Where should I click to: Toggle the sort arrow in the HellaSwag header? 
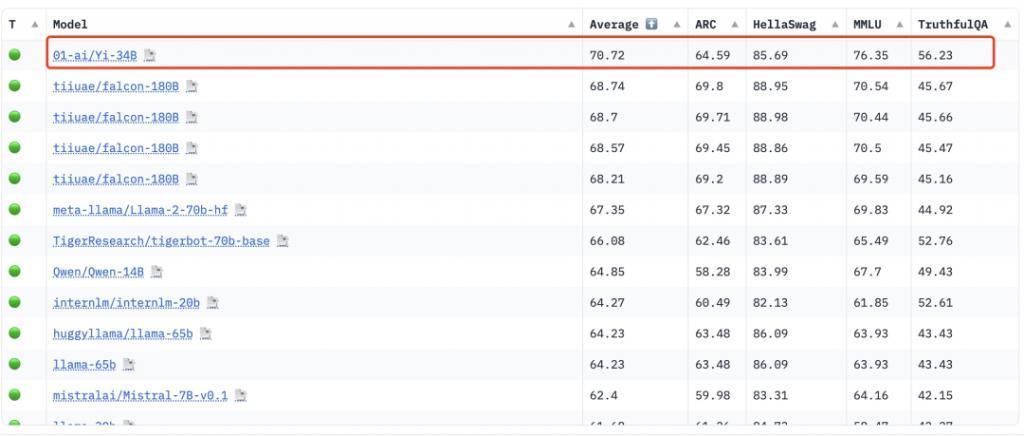832,24
